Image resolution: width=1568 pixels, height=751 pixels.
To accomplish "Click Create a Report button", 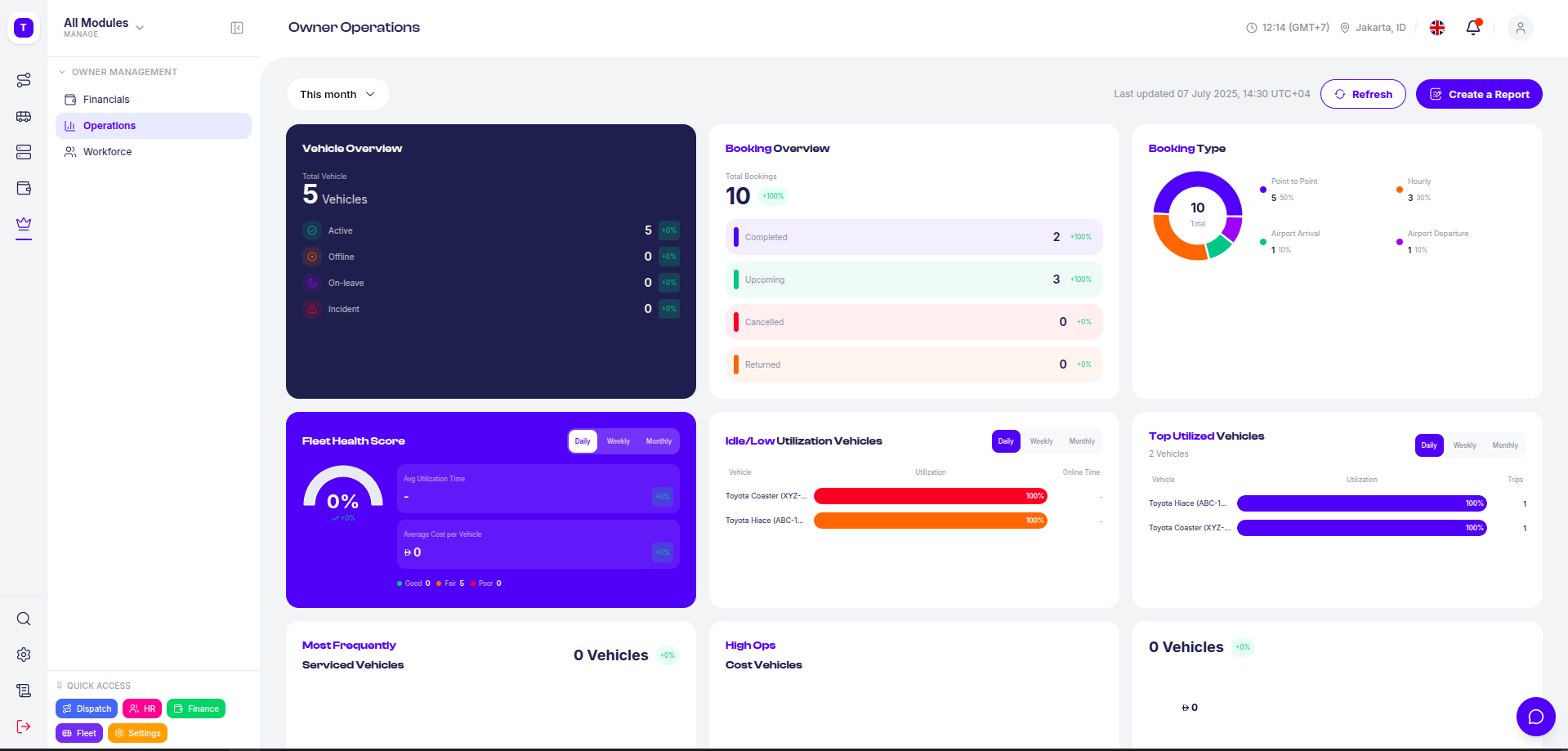I will (1478, 94).
